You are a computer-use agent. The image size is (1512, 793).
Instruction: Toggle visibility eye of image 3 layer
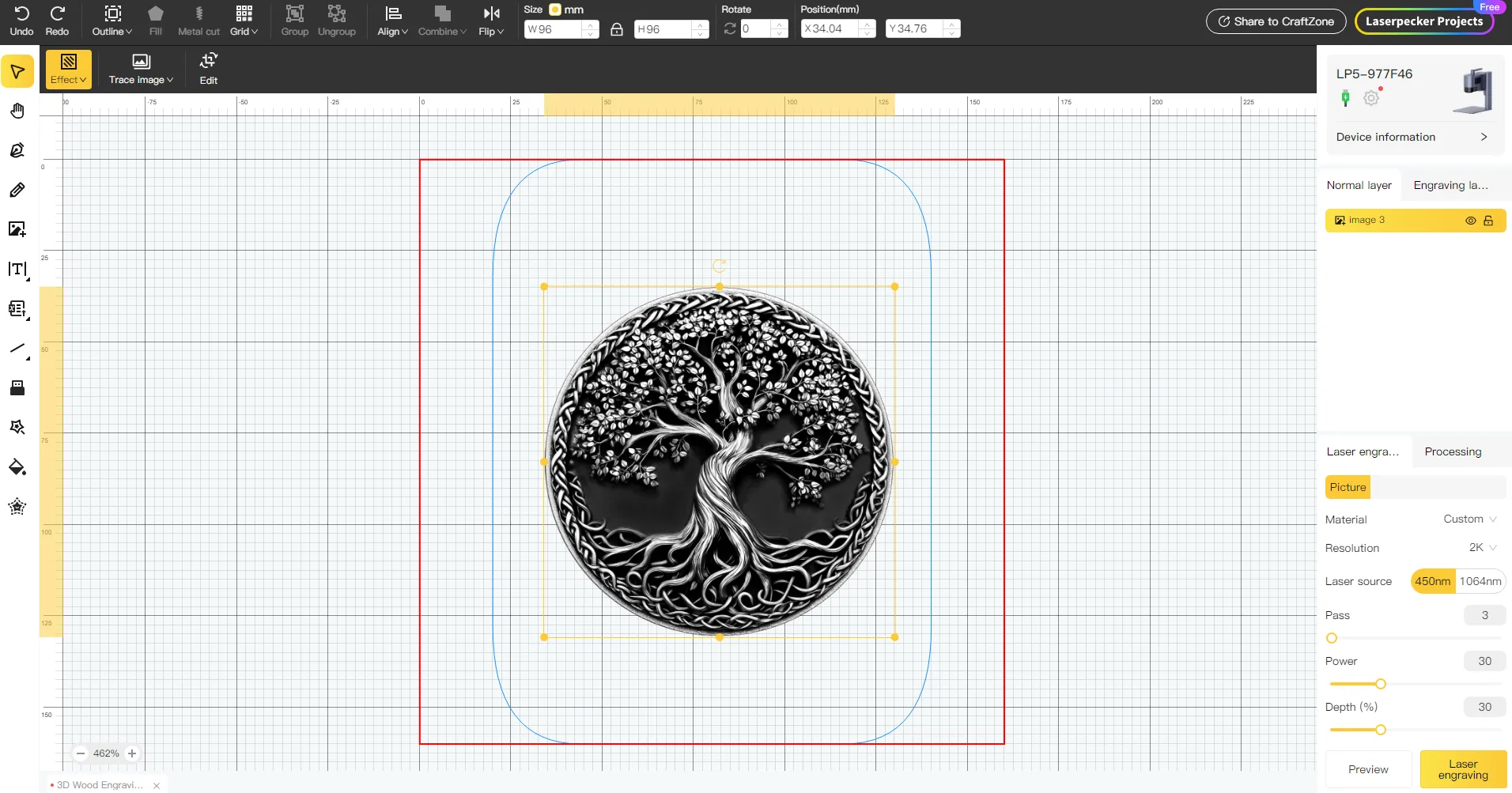pos(1471,221)
